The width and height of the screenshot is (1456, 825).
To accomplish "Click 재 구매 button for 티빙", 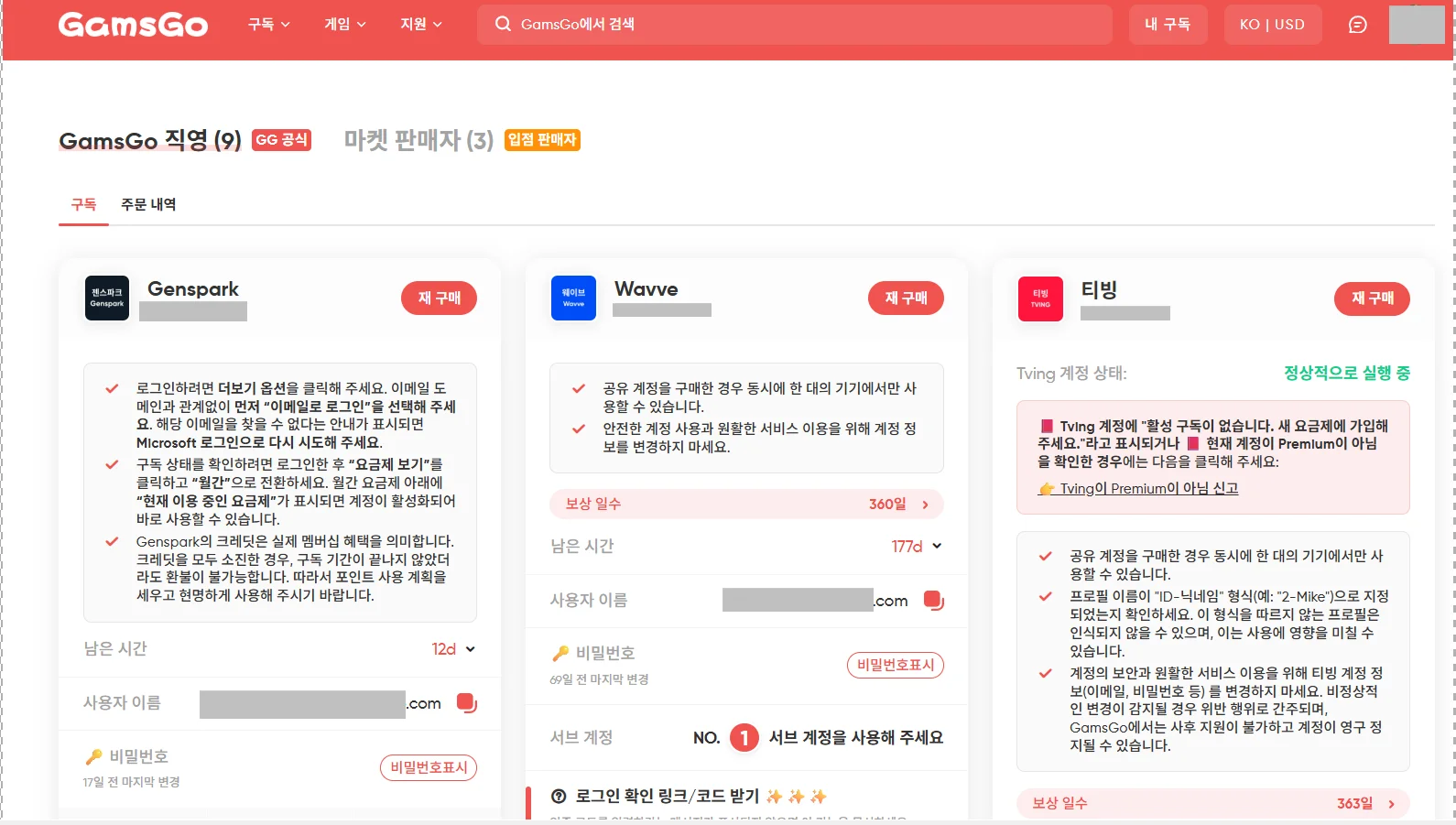I will tap(1372, 299).
